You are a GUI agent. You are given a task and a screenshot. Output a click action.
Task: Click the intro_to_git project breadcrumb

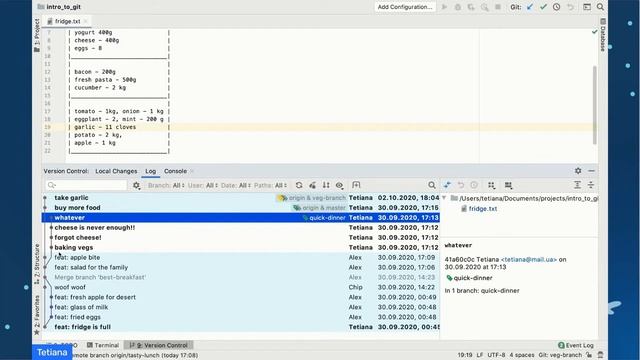(60, 7)
